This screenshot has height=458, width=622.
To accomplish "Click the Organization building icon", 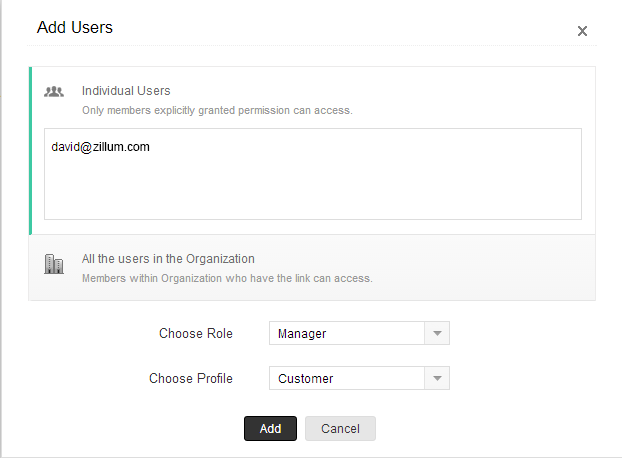I will coord(54,265).
